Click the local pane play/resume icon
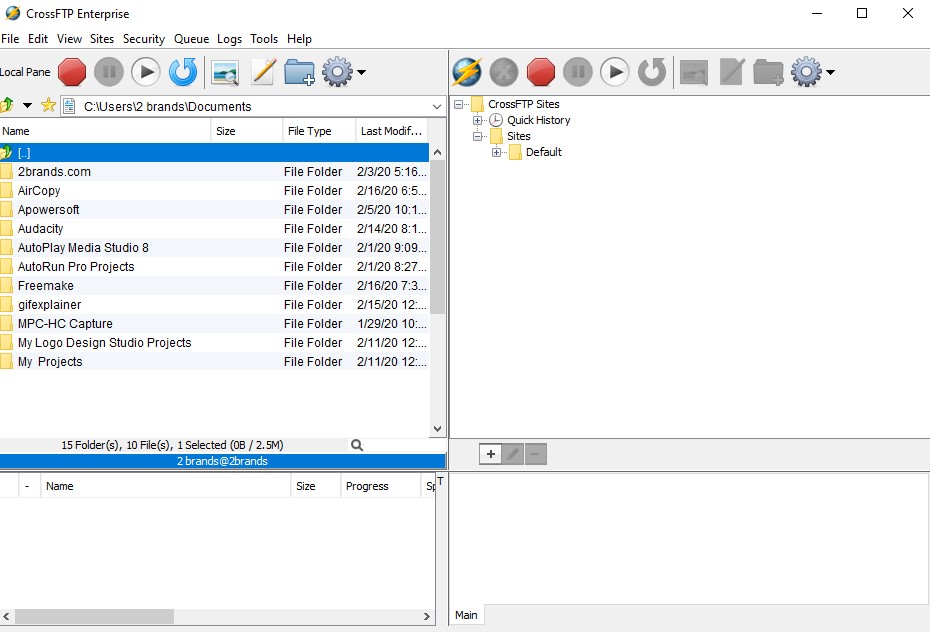 (146, 72)
